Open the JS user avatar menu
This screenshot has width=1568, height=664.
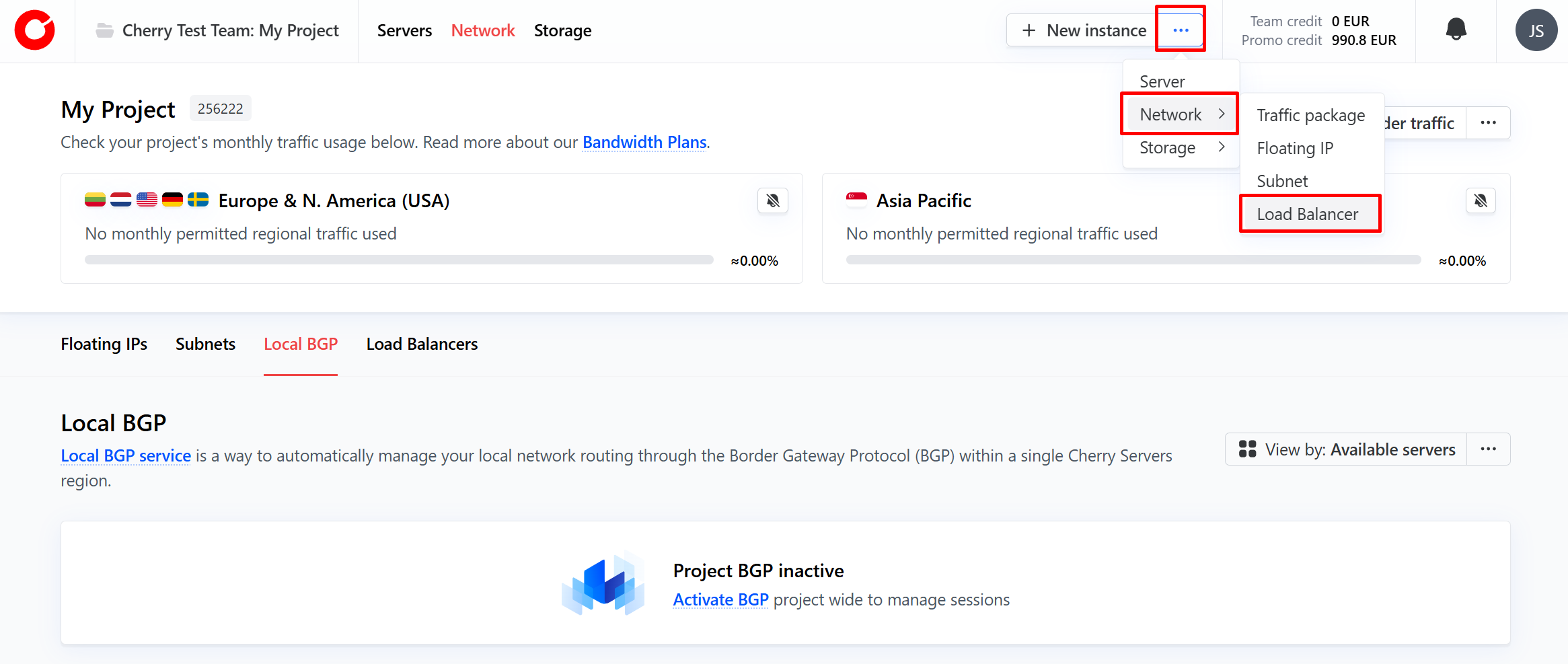coord(1536,30)
